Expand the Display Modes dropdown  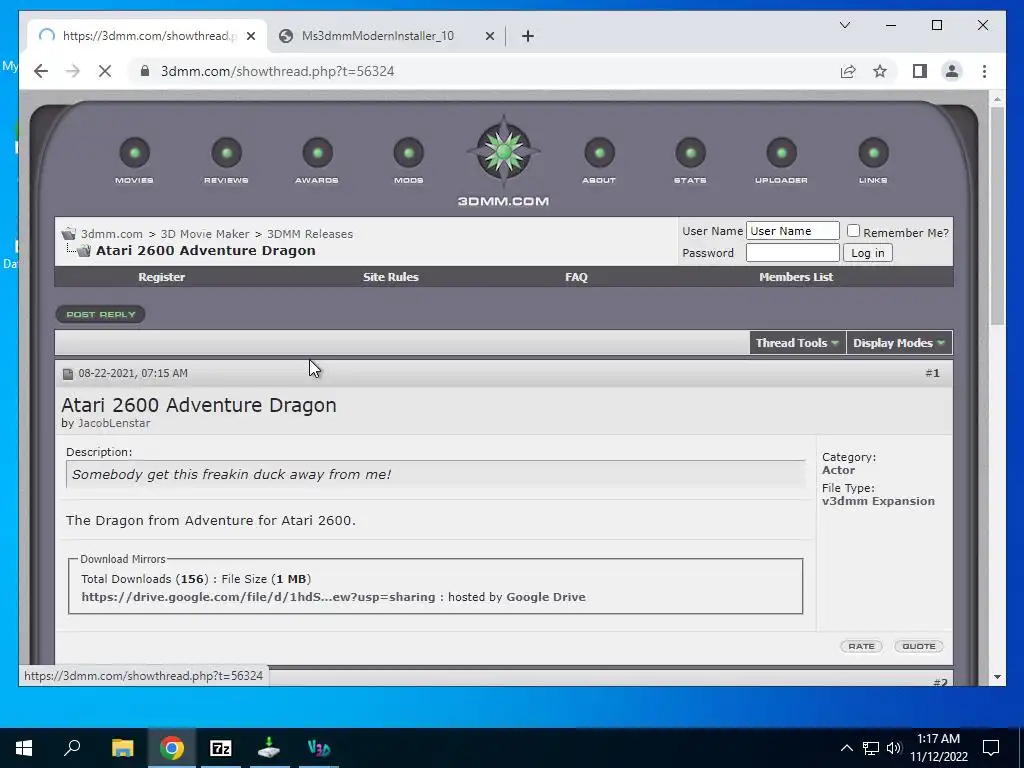tap(899, 343)
